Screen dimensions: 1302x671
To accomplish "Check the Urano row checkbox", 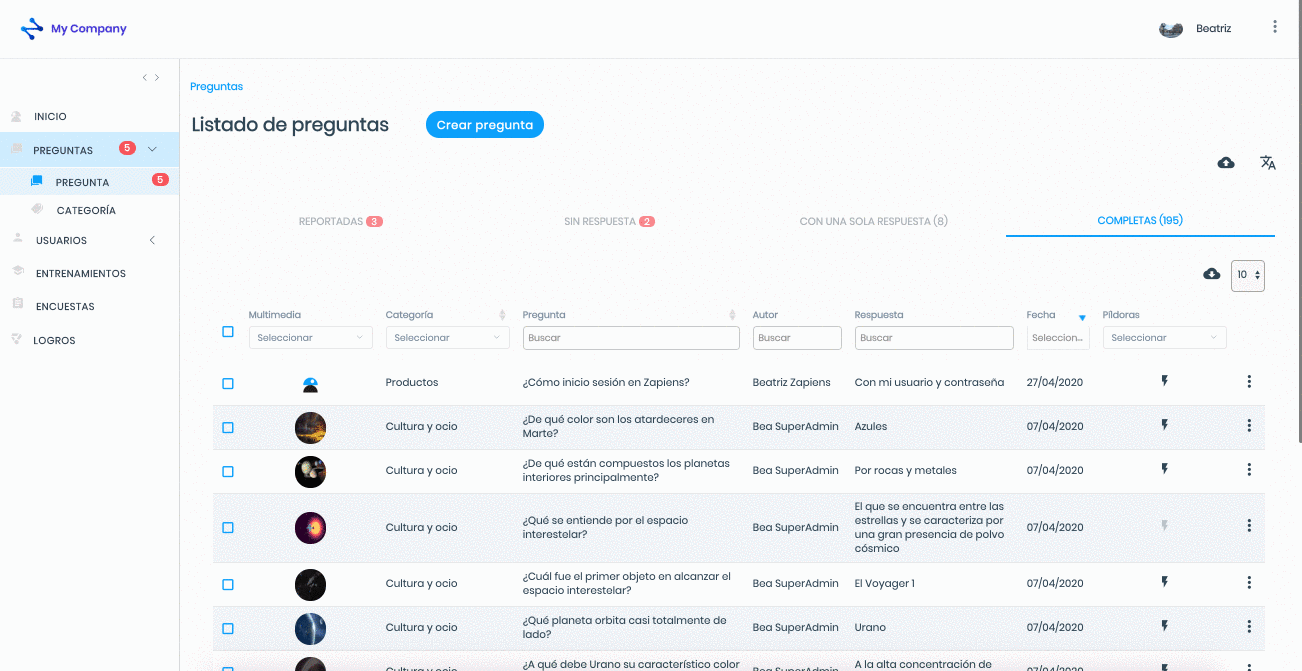I will (228, 629).
